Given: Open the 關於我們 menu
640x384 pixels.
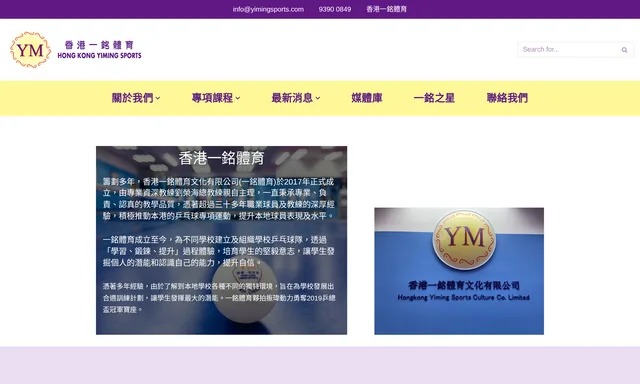Looking at the screenshot, I should tap(132, 98).
